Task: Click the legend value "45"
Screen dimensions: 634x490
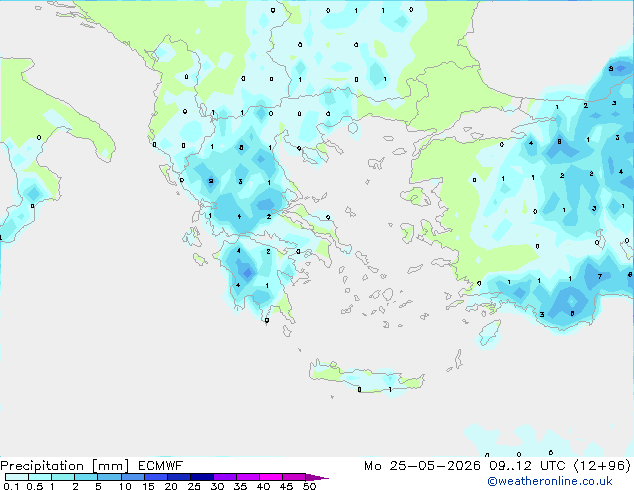Action: tap(287, 486)
